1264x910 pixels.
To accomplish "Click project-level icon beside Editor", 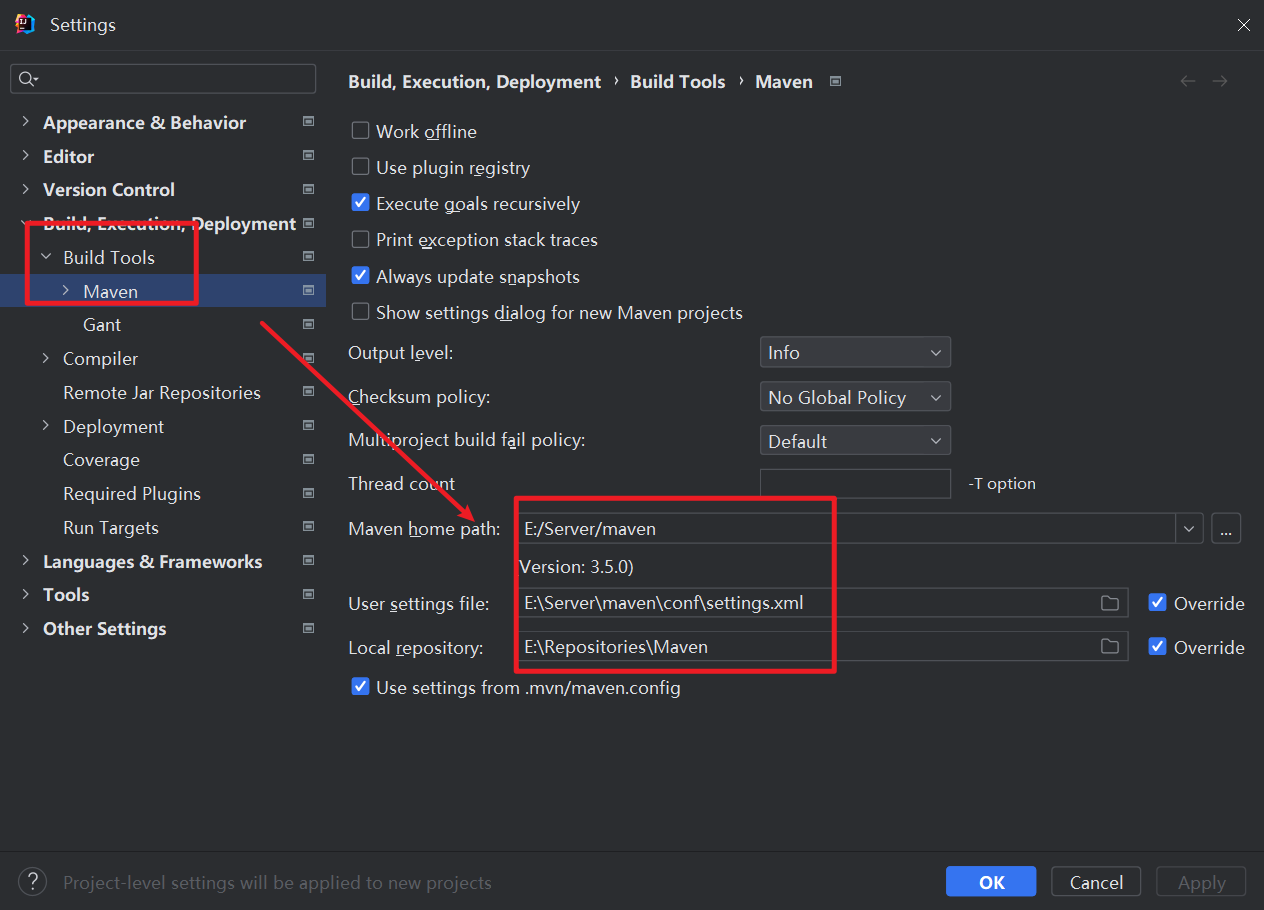I will point(308,156).
